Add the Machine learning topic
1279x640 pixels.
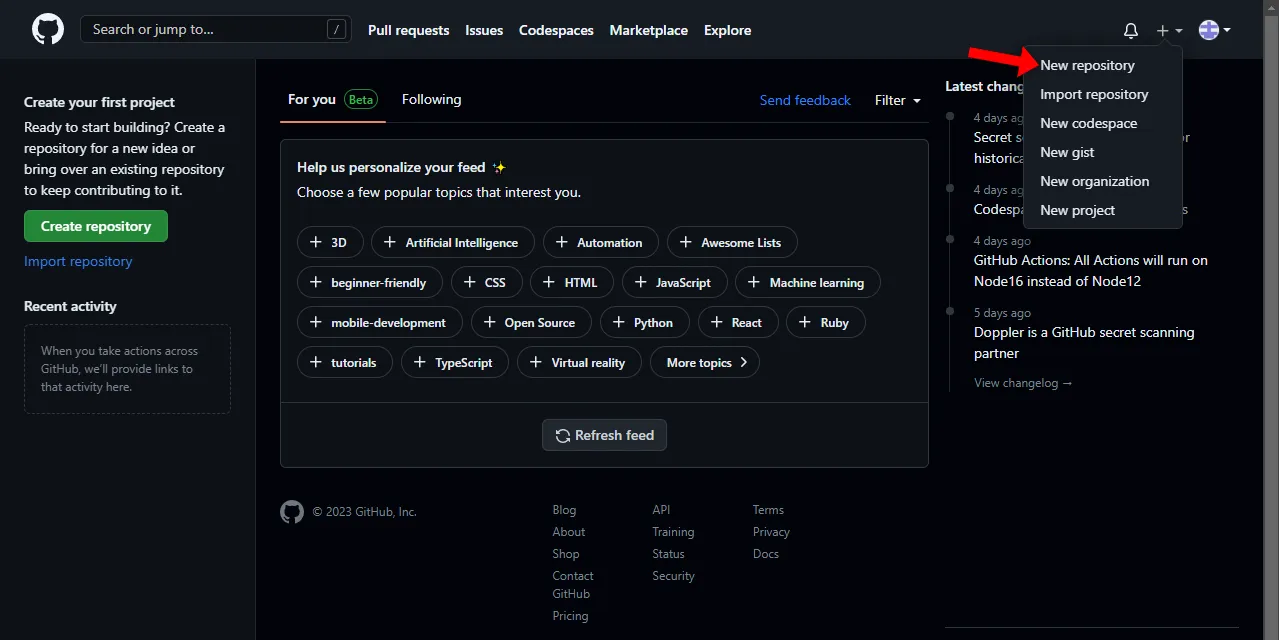click(808, 282)
